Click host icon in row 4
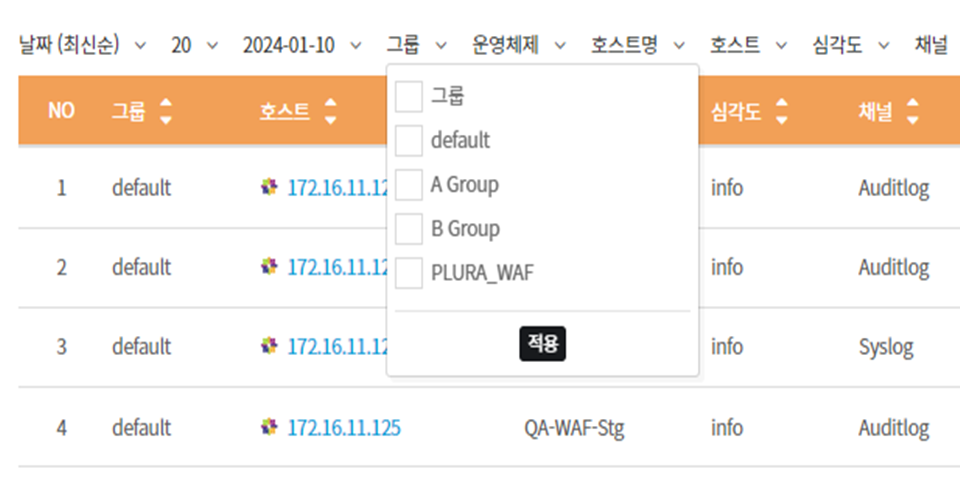 pyautogui.click(x=268, y=427)
